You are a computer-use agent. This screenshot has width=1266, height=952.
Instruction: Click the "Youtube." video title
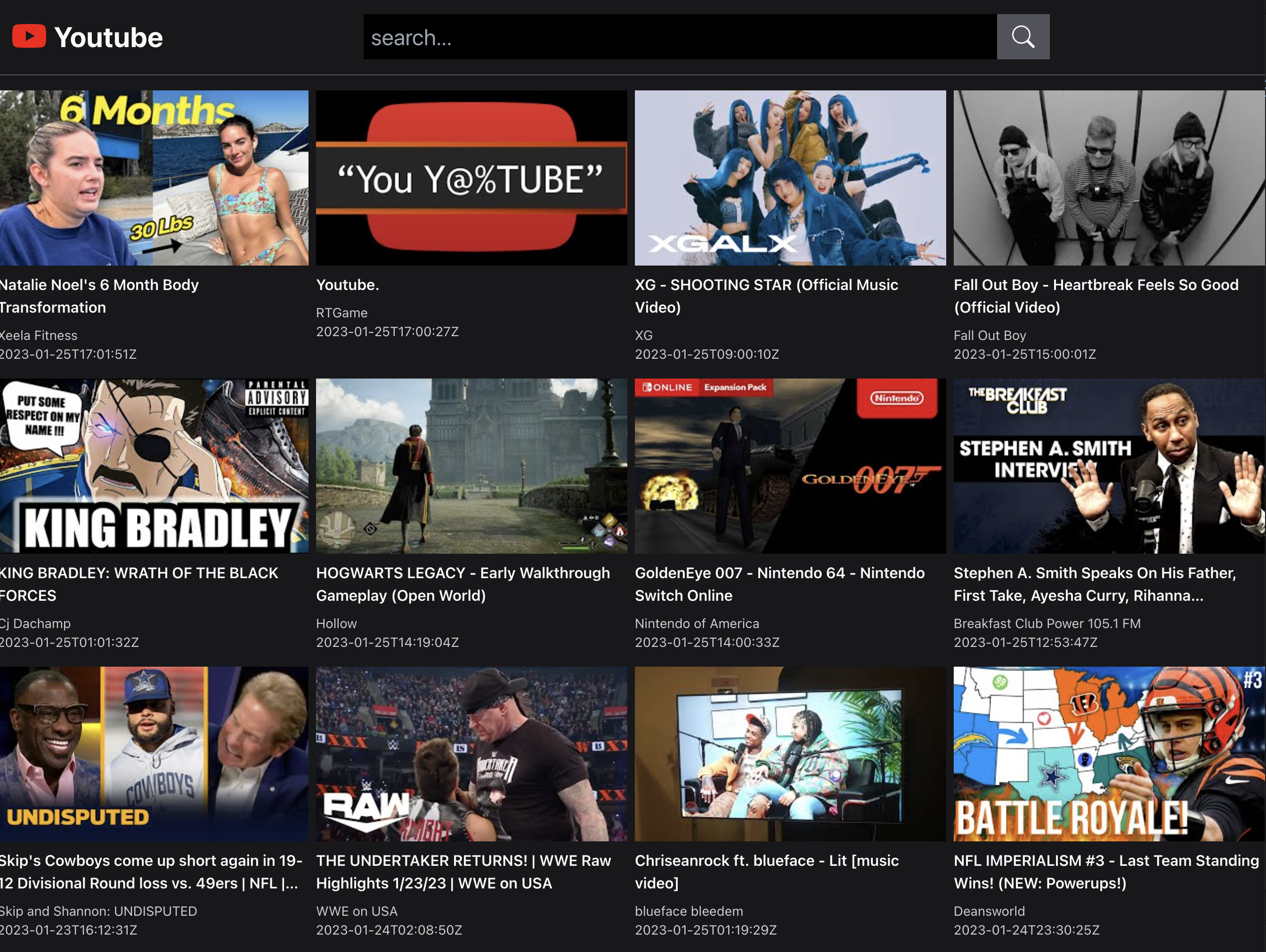(x=348, y=285)
